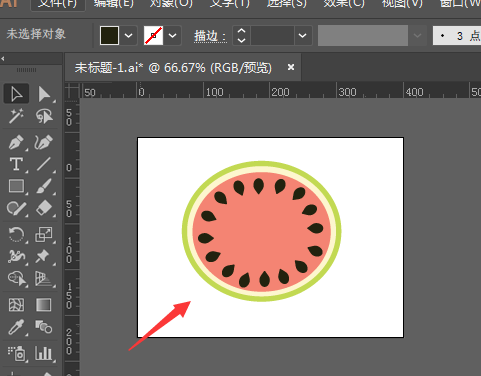Image resolution: width=481 pixels, height=376 pixels.
Task: Select the Puppet Warp pin tool
Action: 44,256
